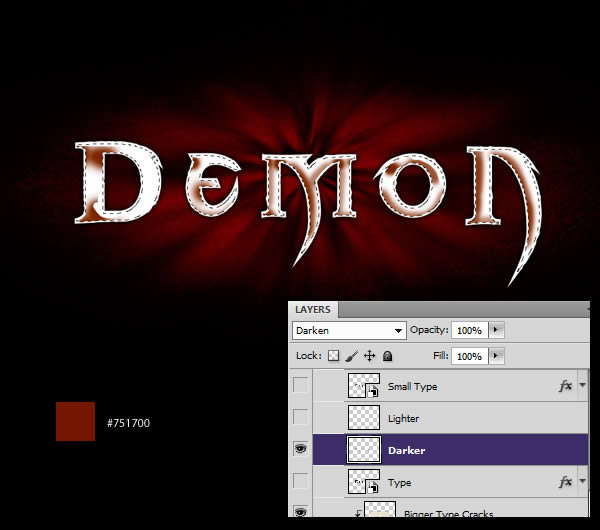Hide the Bigger Type Cracks layer eye

[300, 512]
